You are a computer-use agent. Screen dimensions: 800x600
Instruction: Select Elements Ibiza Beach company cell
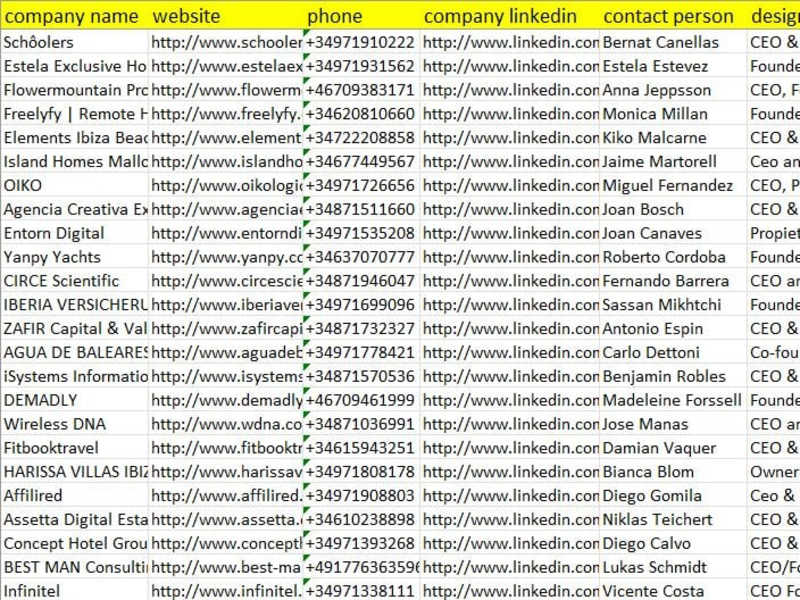pyautogui.click(x=74, y=137)
